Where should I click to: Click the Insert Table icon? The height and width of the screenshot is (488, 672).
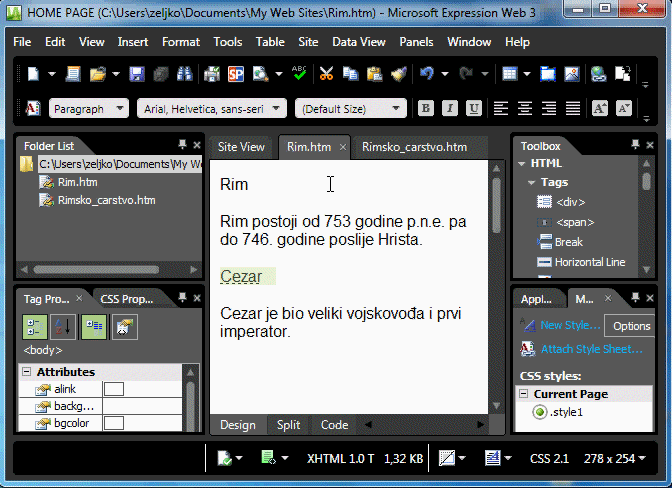(510, 74)
